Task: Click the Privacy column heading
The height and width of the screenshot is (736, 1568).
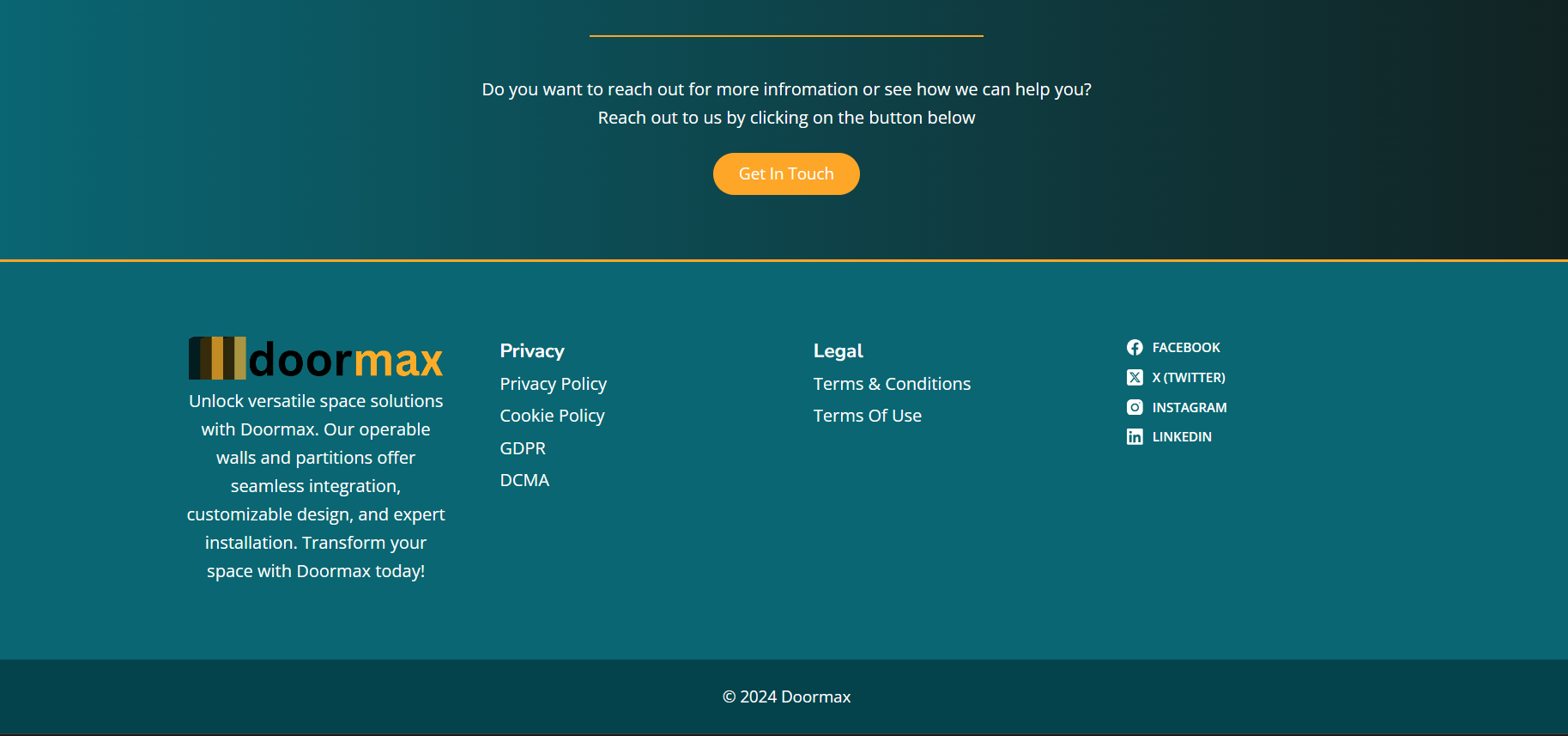Action: pyautogui.click(x=532, y=351)
